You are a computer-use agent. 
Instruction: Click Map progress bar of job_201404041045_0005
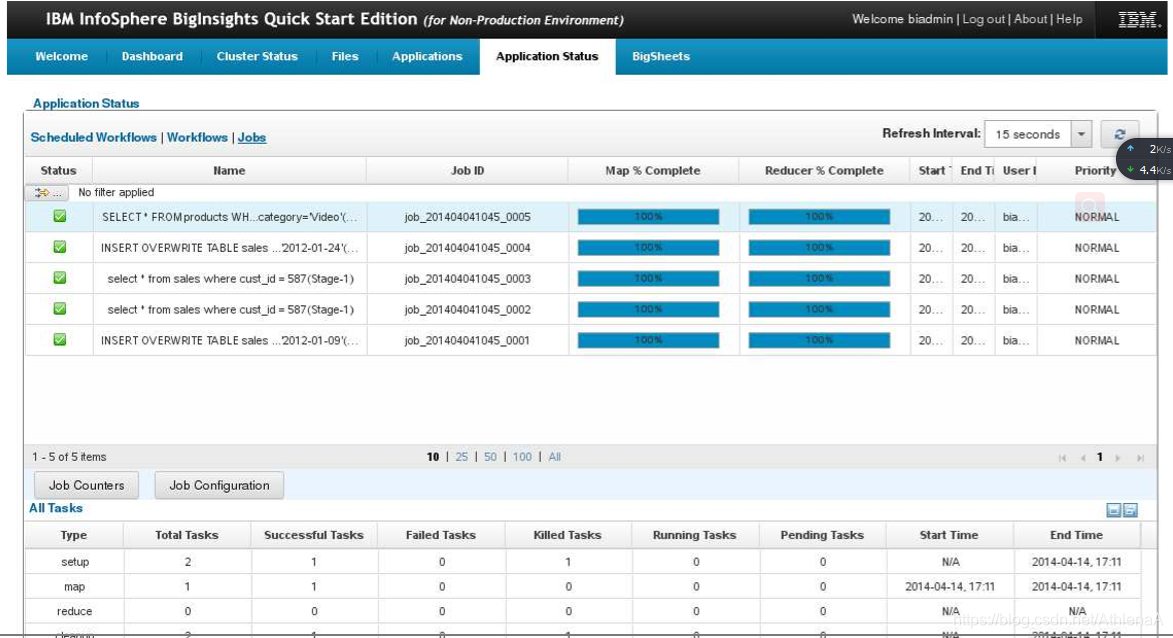click(649, 217)
